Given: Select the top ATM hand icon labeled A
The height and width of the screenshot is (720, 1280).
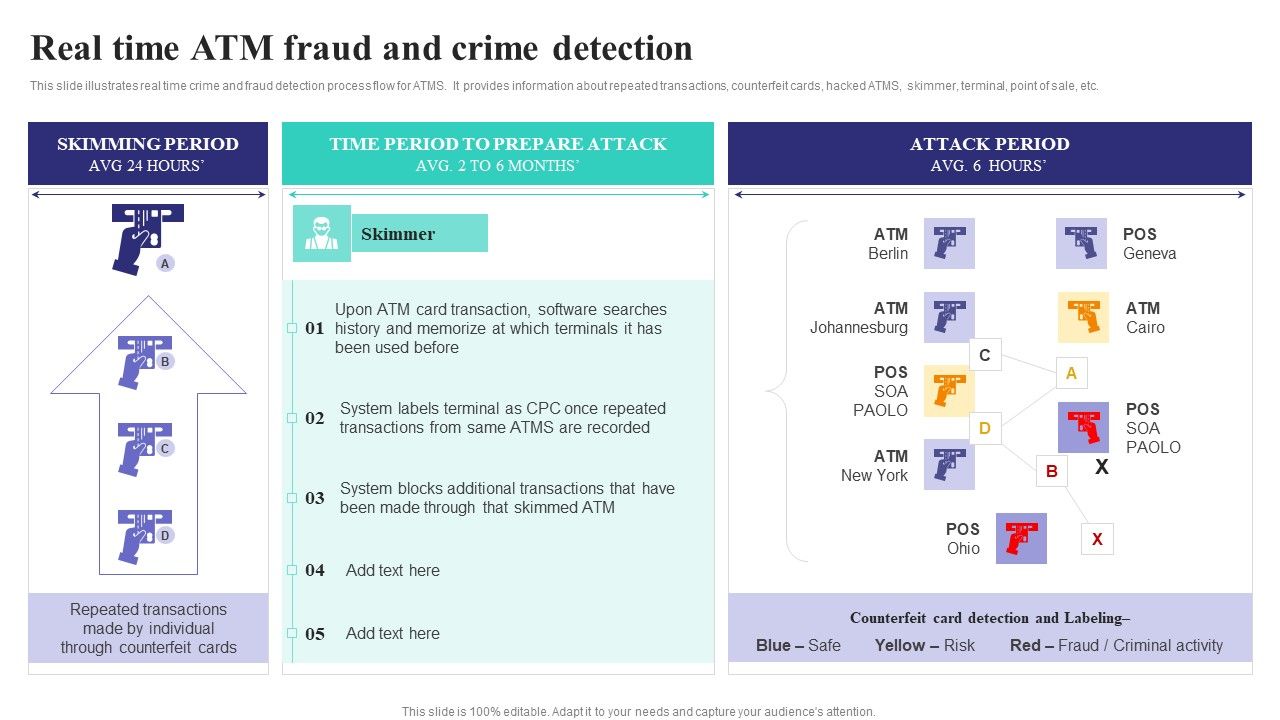Looking at the screenshot, I should [146, 238].
